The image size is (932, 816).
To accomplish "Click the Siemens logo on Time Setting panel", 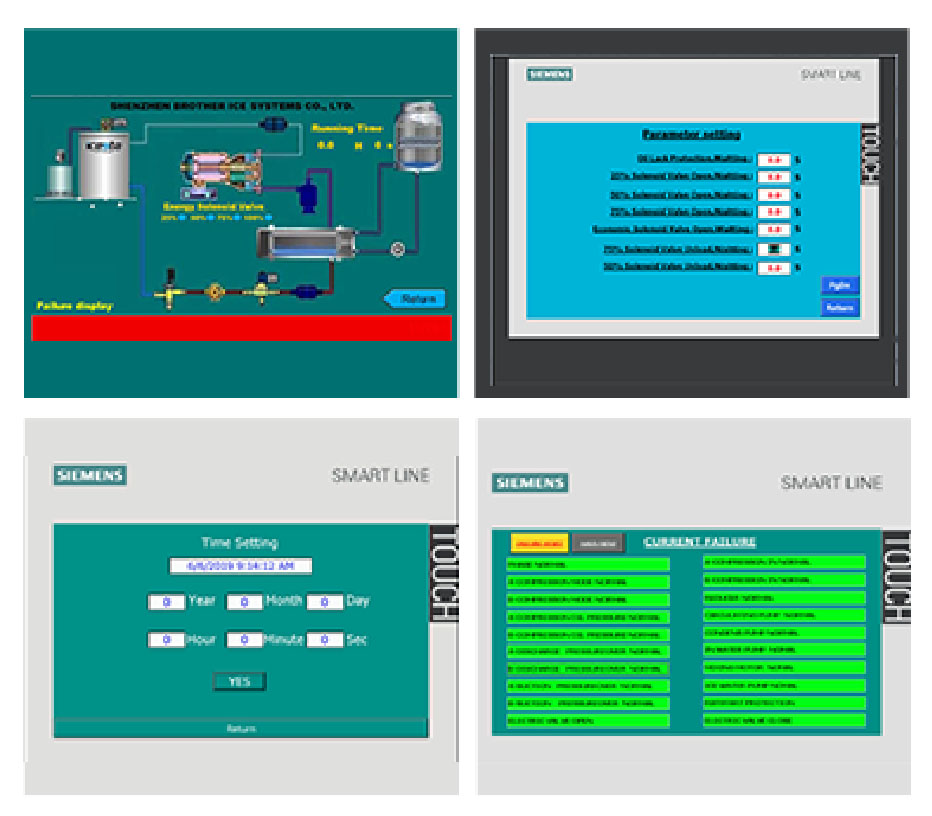I will 90,475.
